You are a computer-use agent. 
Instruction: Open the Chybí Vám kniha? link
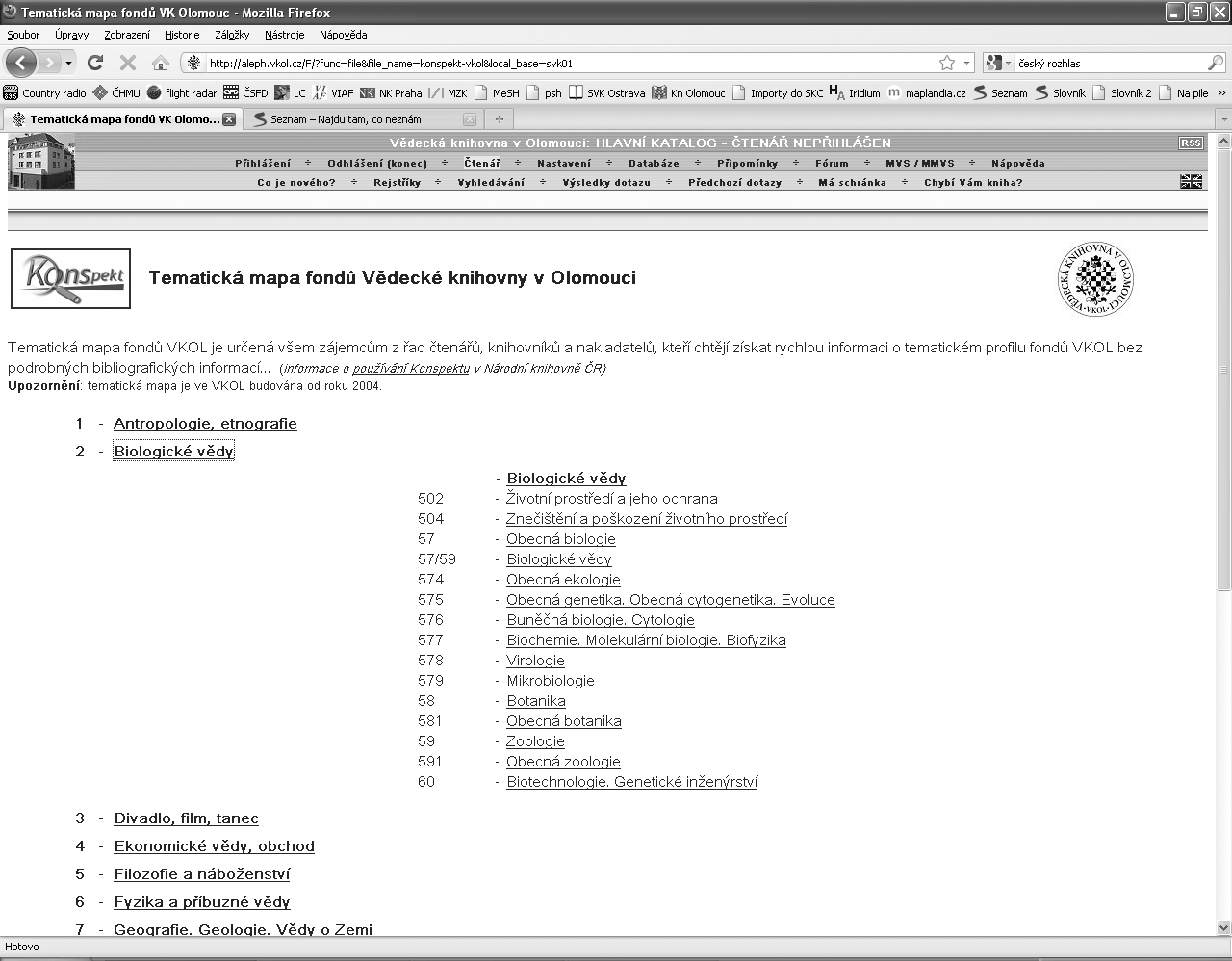[x=973, y=182]
